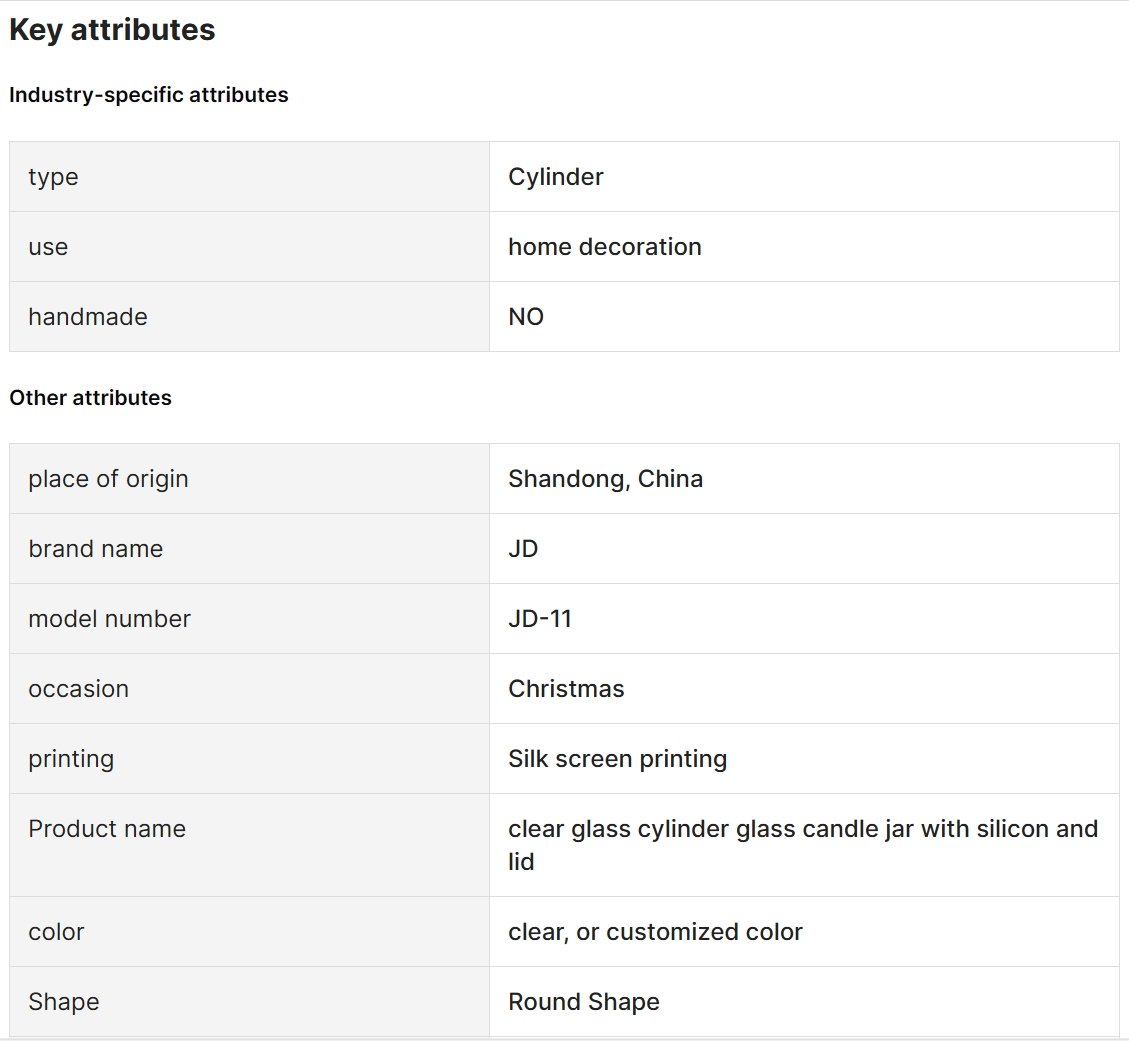Select the NO handmade value
1129x1041 pixels.
coord(526,317)
